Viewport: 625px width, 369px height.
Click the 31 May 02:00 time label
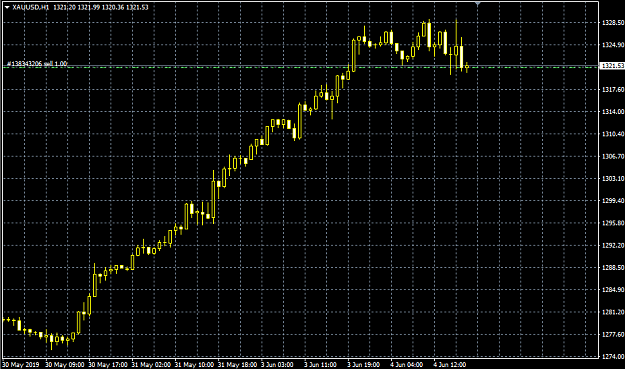pos(151,365)
